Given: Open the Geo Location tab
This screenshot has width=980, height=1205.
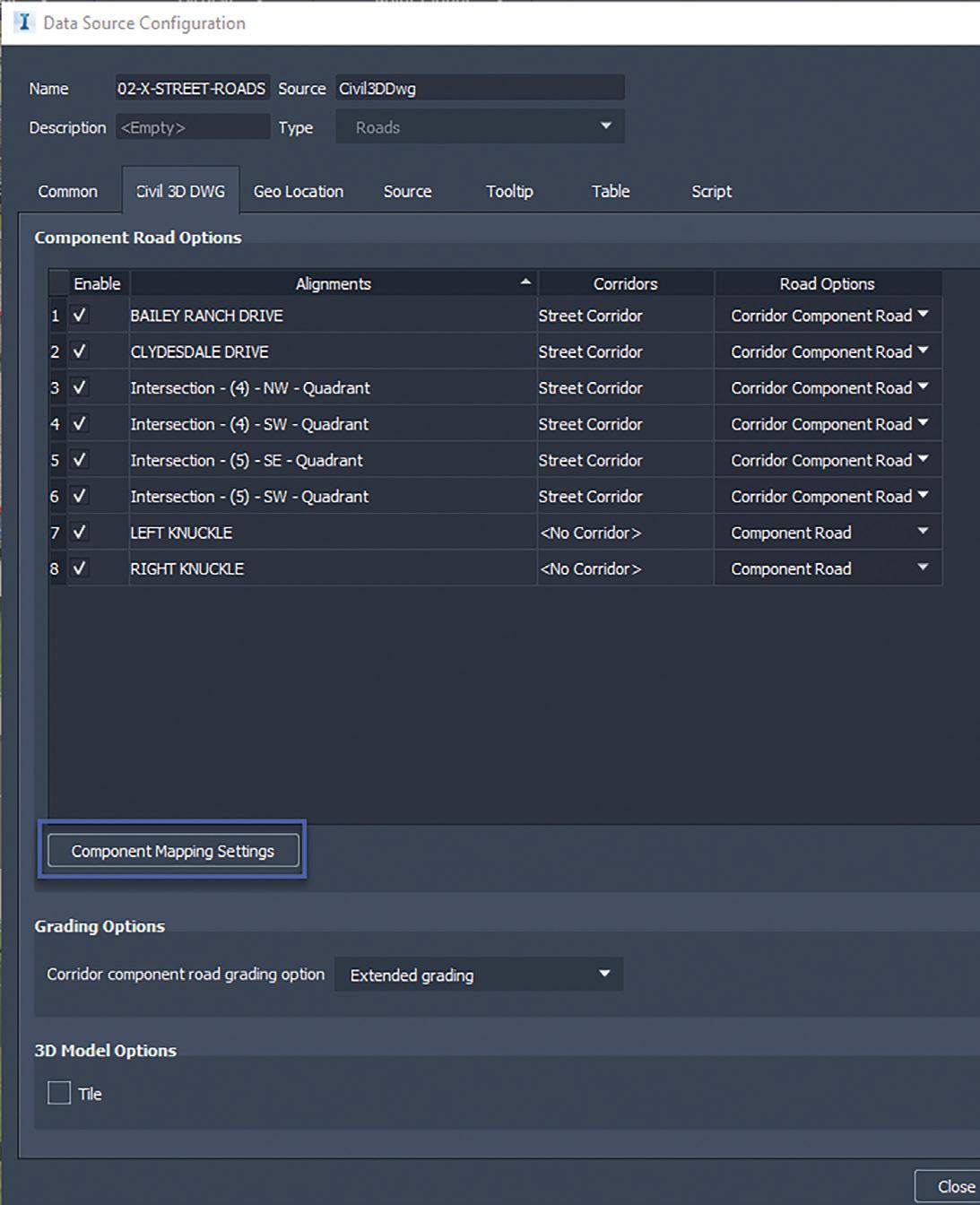Looking at the screenshot, I should [299, 191].
